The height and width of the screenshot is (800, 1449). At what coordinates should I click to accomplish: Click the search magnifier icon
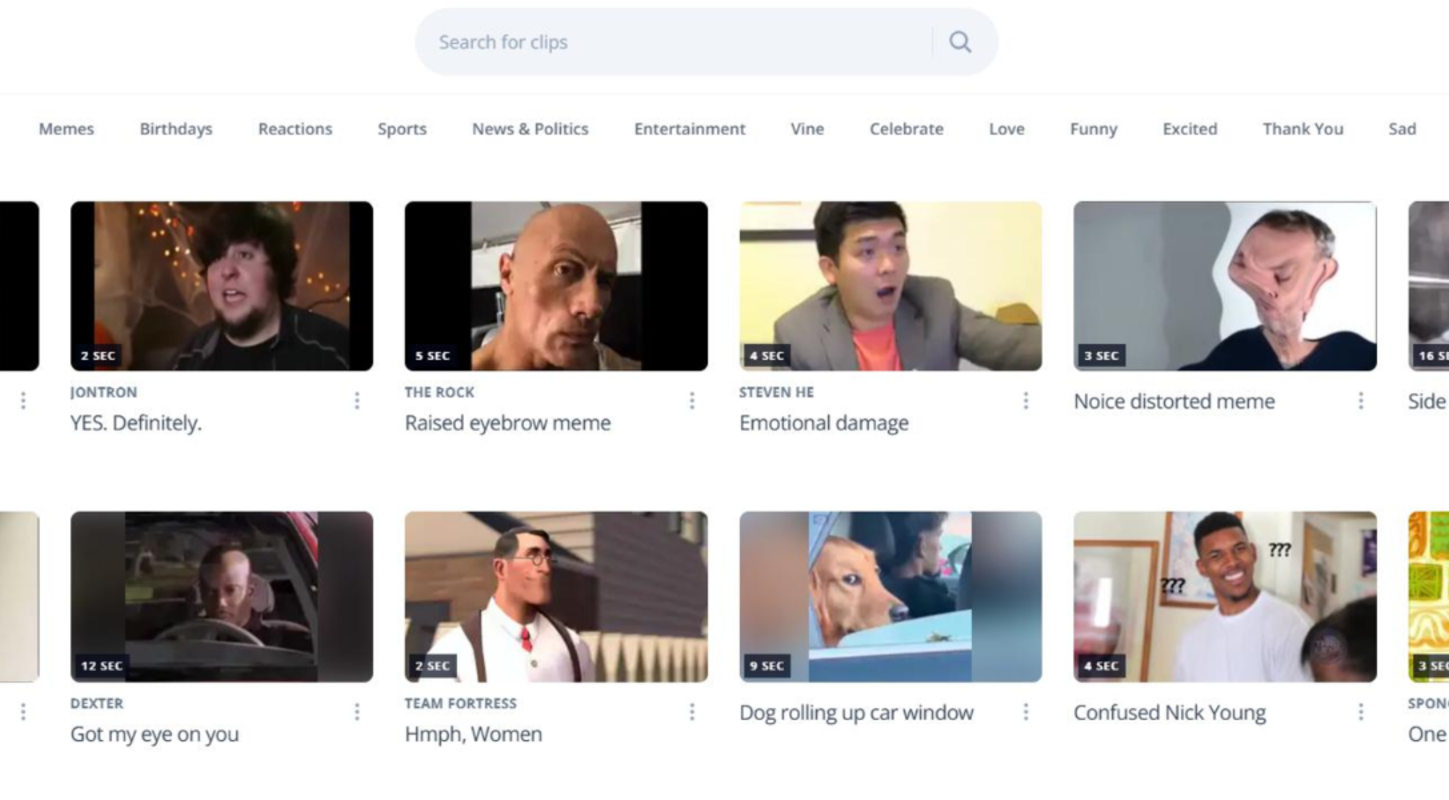(x=960, y=42)
